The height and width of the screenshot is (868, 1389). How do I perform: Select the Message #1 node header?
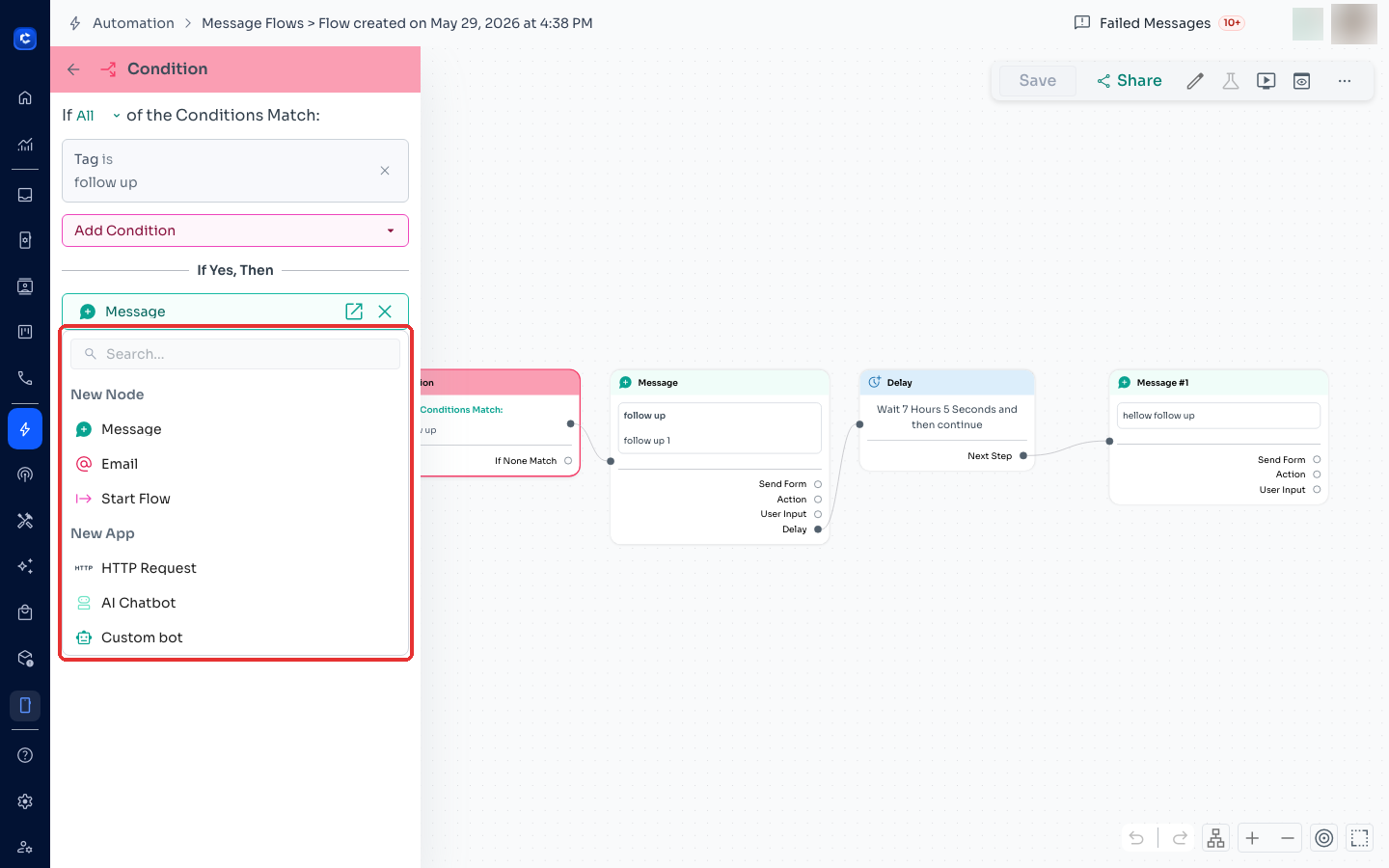tap(1219, 383)
